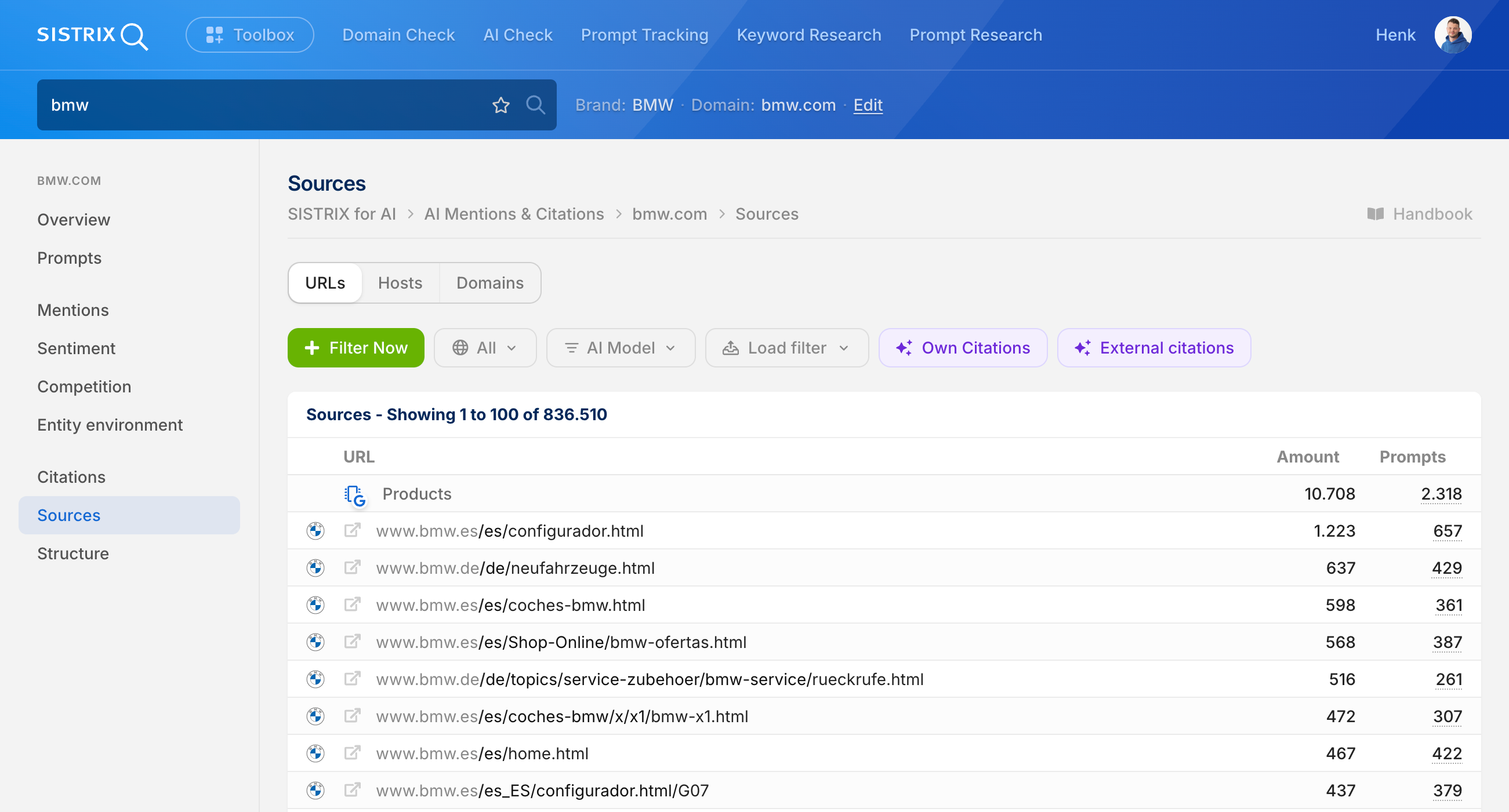Open Prompt Research
Image resolution: width=1509 pixels, height=812 pixels.
[976, 35]
